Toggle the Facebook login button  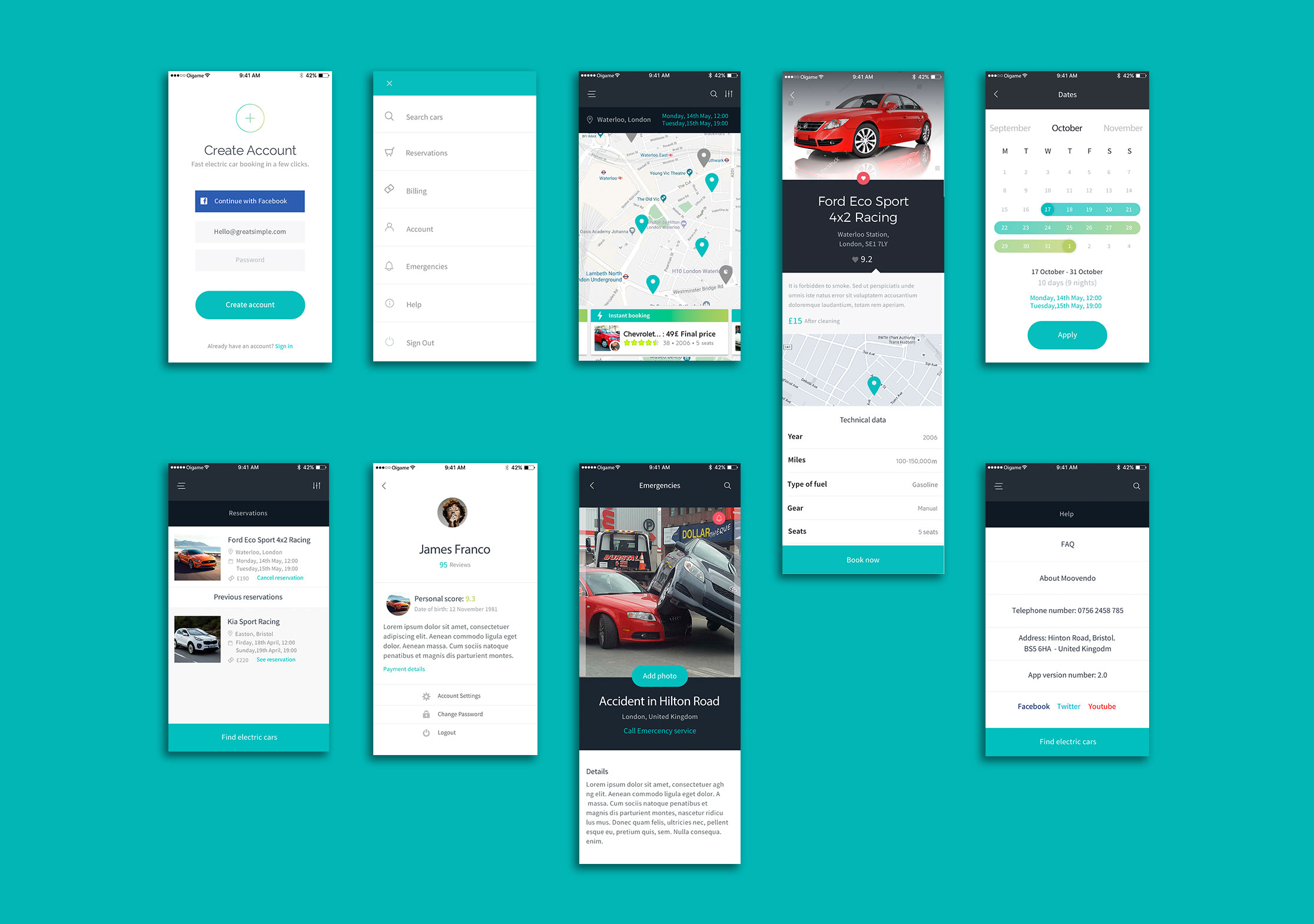point(249,201)
